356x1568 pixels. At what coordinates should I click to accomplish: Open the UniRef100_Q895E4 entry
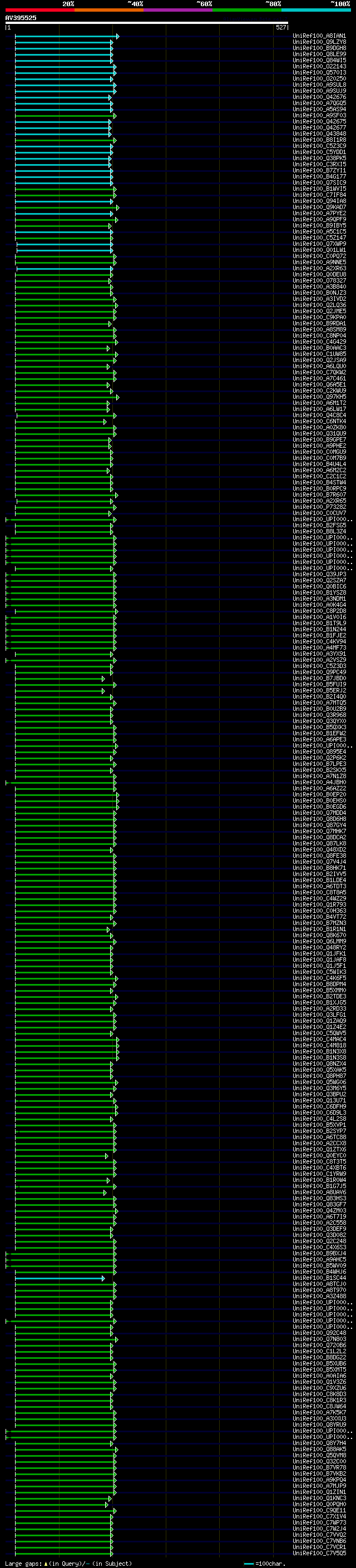point(319,752)
